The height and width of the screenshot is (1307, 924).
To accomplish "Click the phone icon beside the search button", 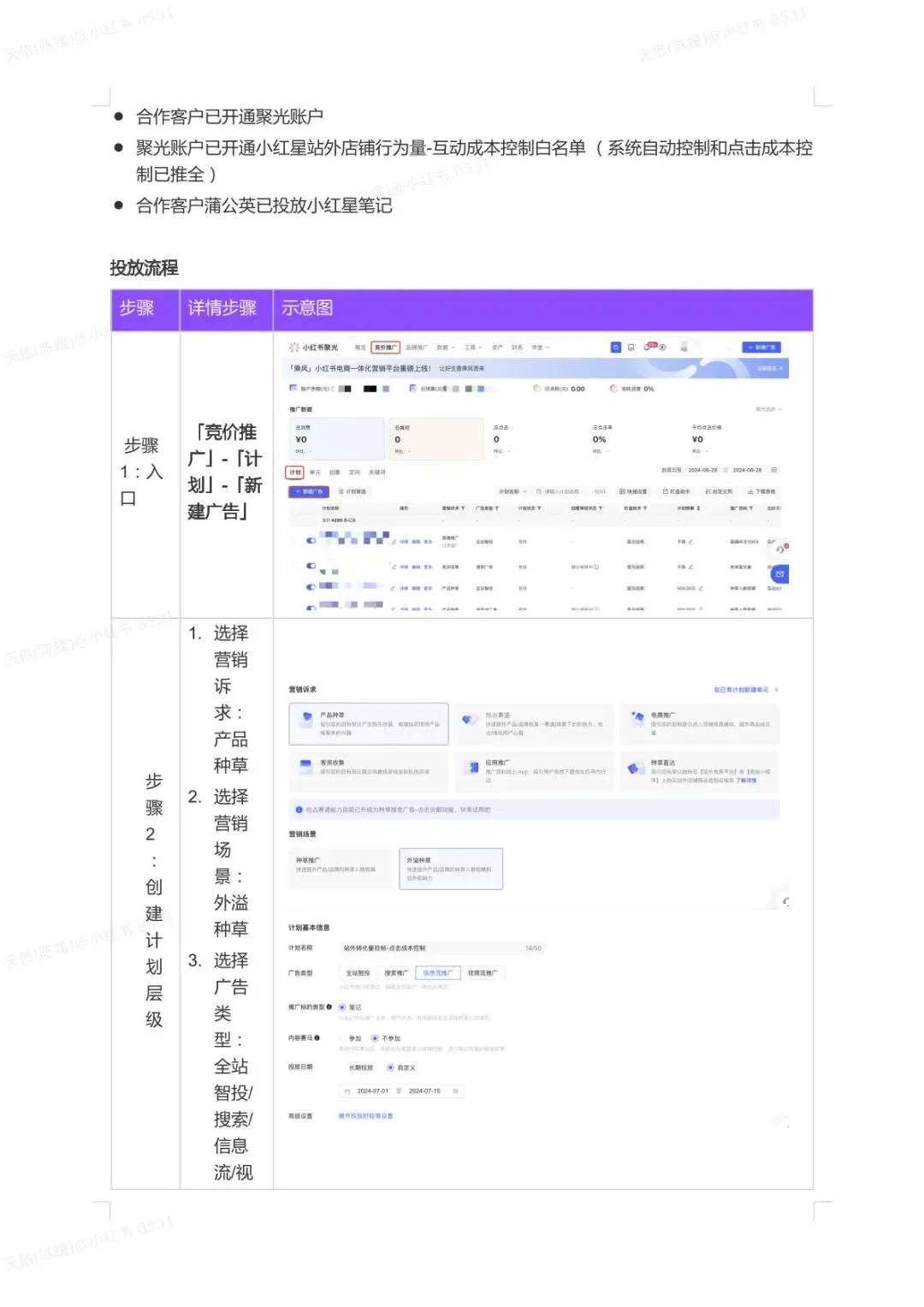I will 631,348.
